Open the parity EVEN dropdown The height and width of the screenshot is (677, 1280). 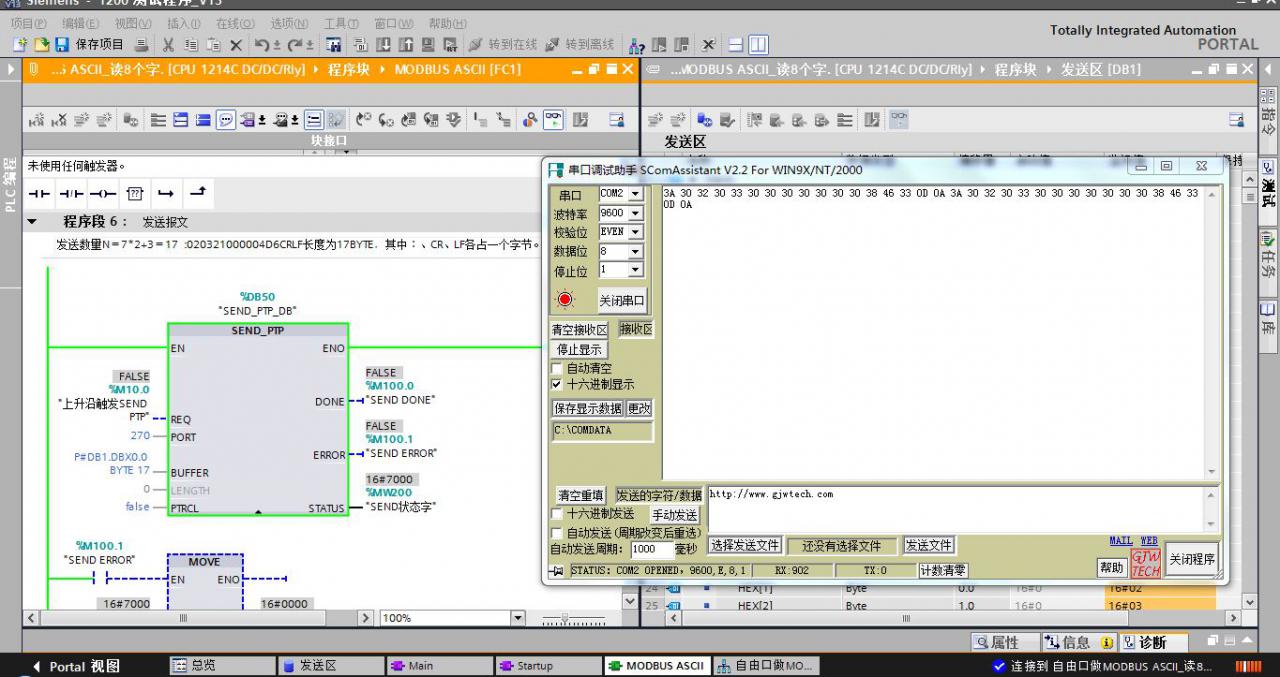tap(634, 232)
